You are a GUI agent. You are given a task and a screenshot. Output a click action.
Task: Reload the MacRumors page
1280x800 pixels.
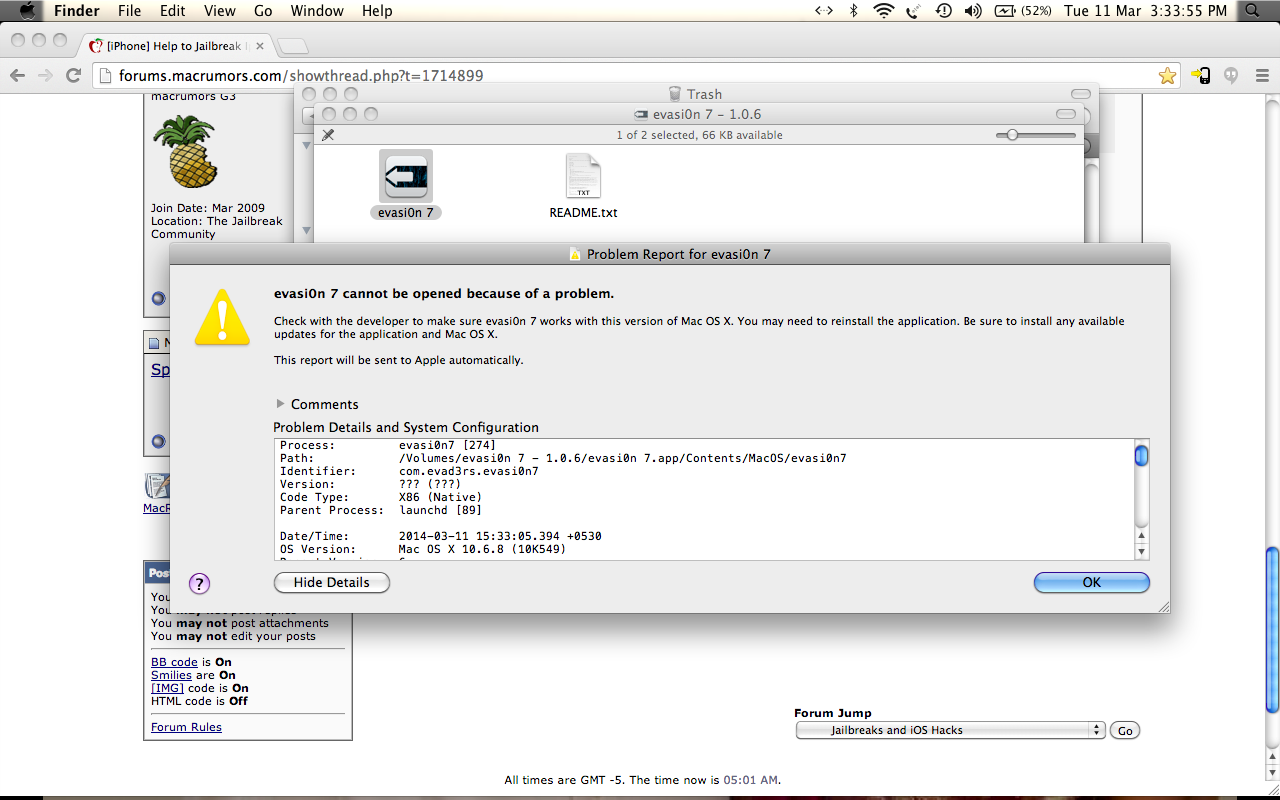[73, 75]
